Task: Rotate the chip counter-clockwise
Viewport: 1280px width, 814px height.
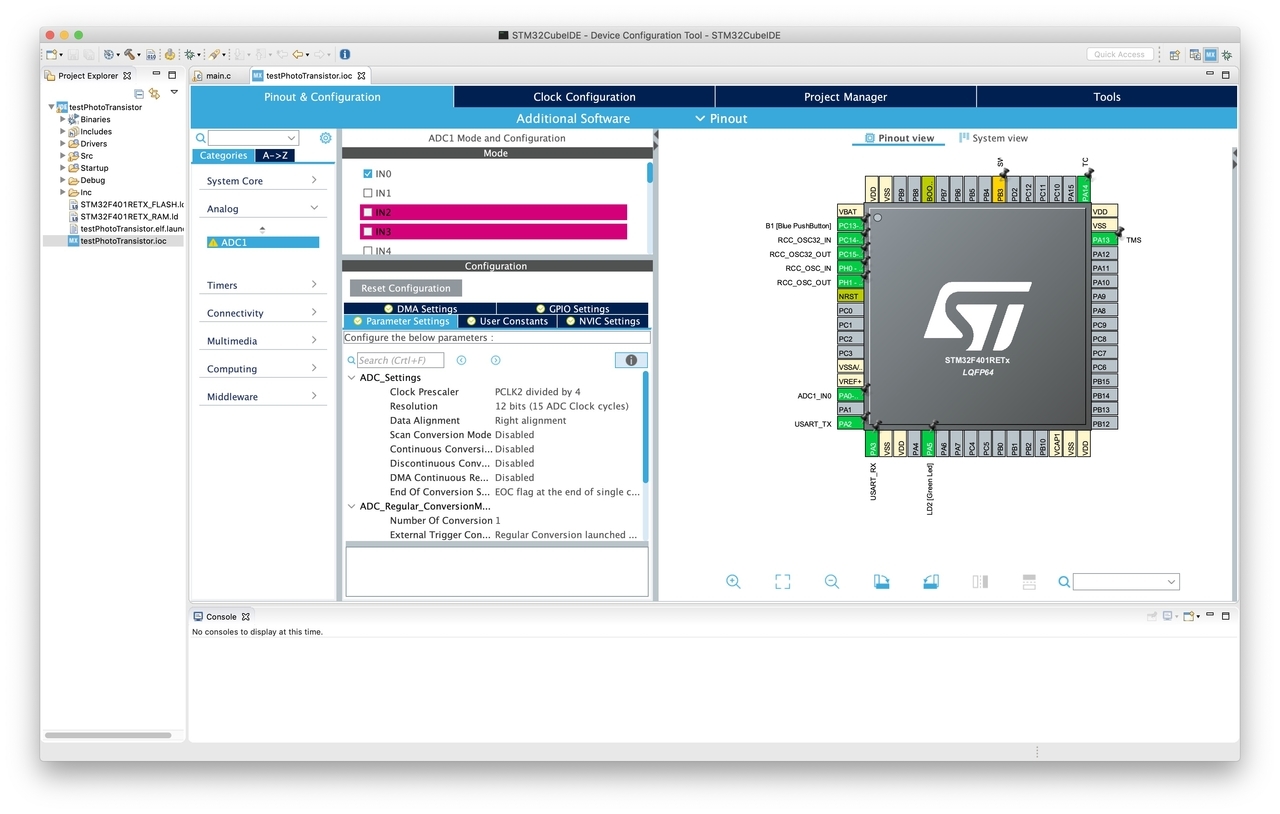Action: pos(930,581)
